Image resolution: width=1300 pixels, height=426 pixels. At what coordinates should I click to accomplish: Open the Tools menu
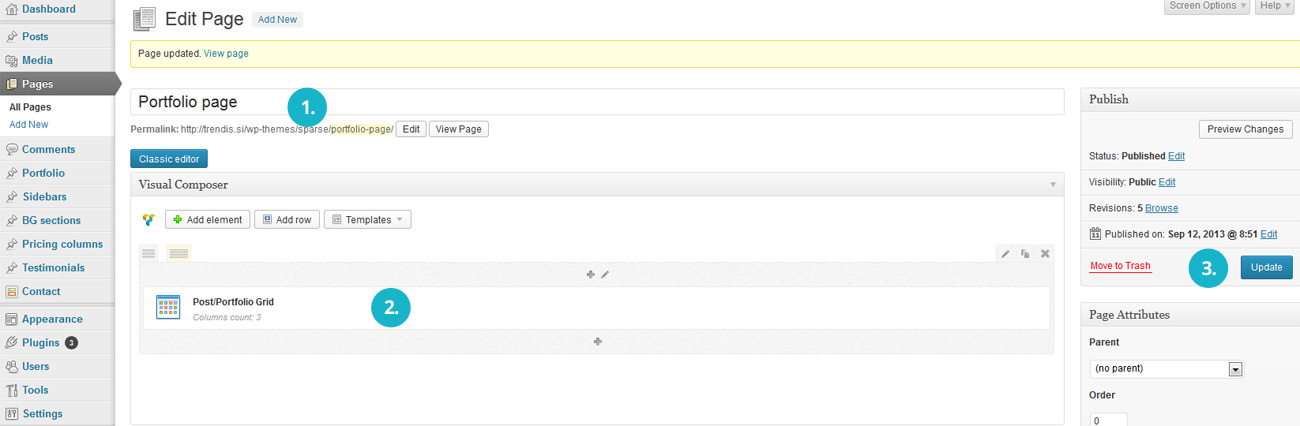click(35, 390)
